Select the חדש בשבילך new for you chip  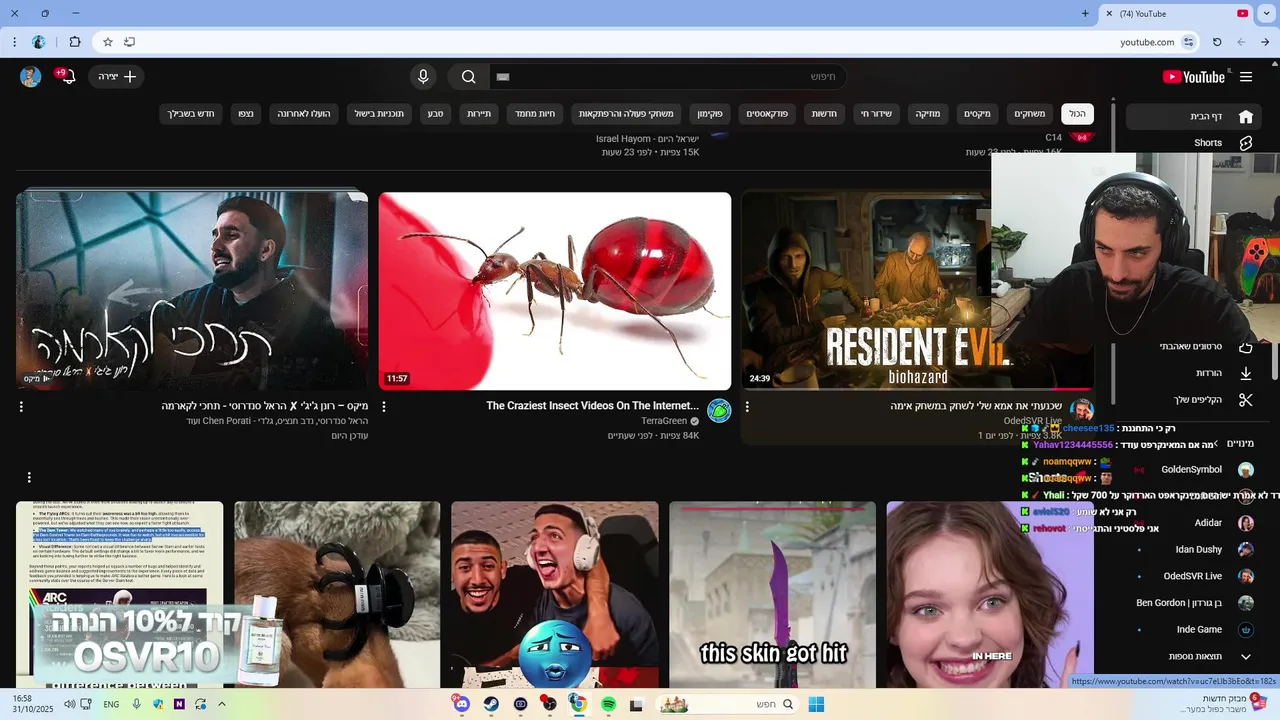[x=191, y=114]
